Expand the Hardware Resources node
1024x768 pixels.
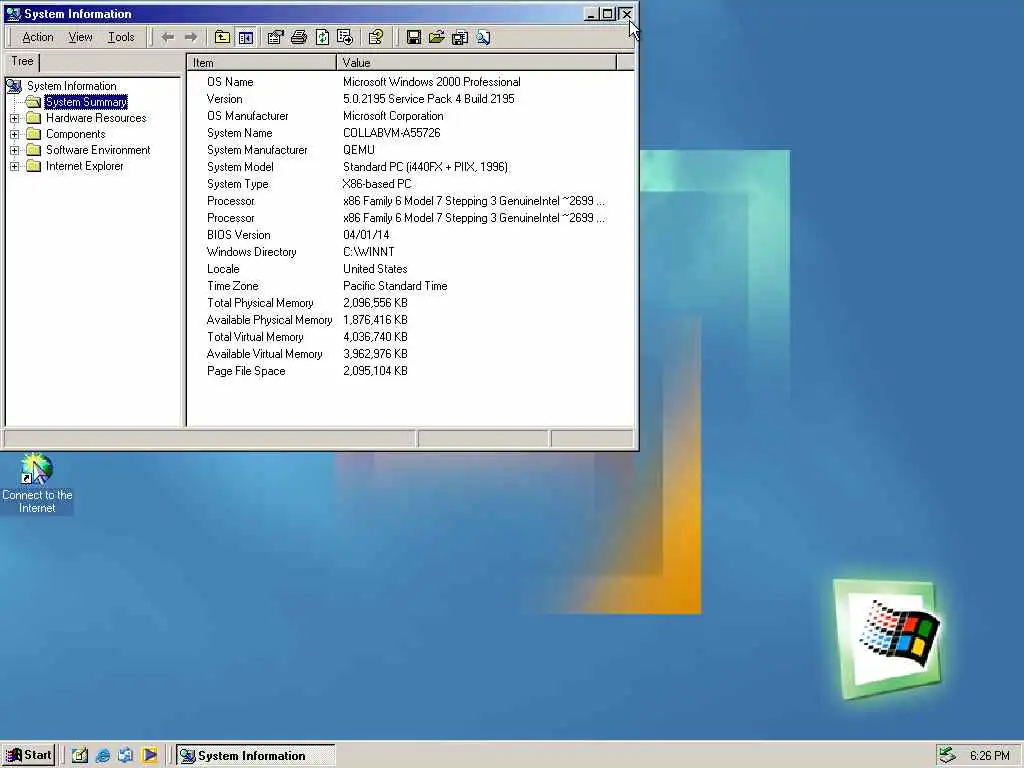[x=14, y=118]
